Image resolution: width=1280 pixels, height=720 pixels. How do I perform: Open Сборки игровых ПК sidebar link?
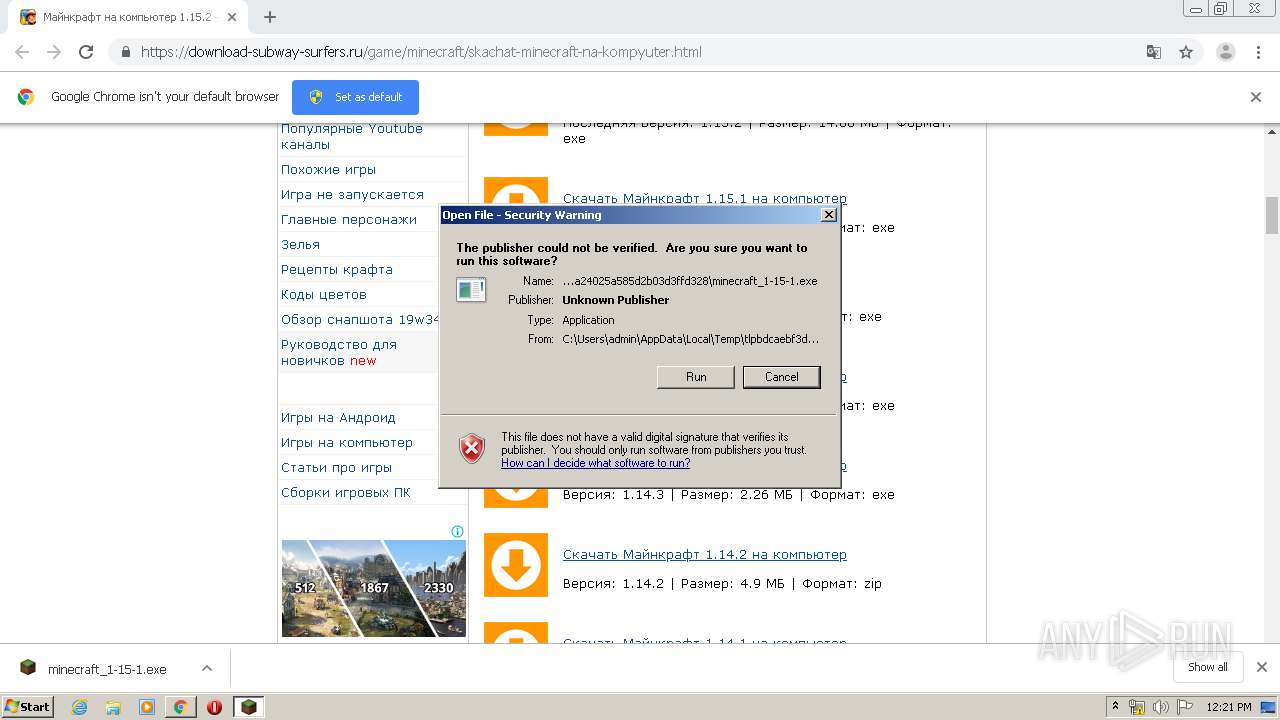click(346, 492)
